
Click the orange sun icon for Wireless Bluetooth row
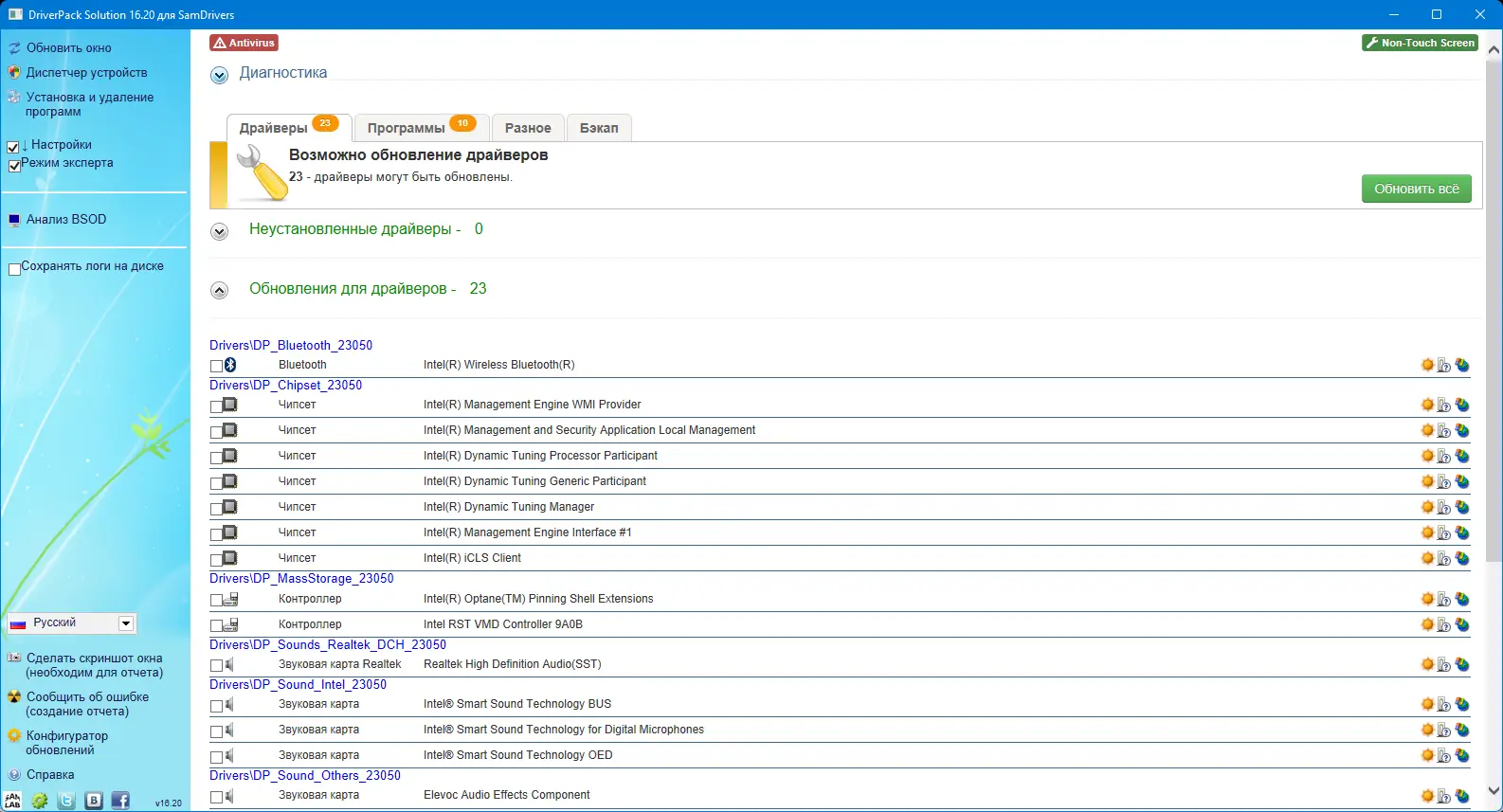tap(1427, 365)
